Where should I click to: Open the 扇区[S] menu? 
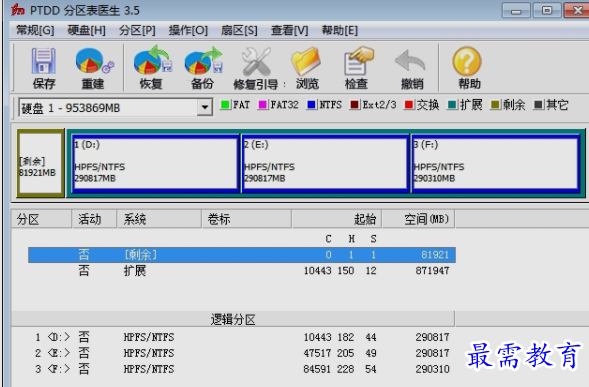[239, 30]
